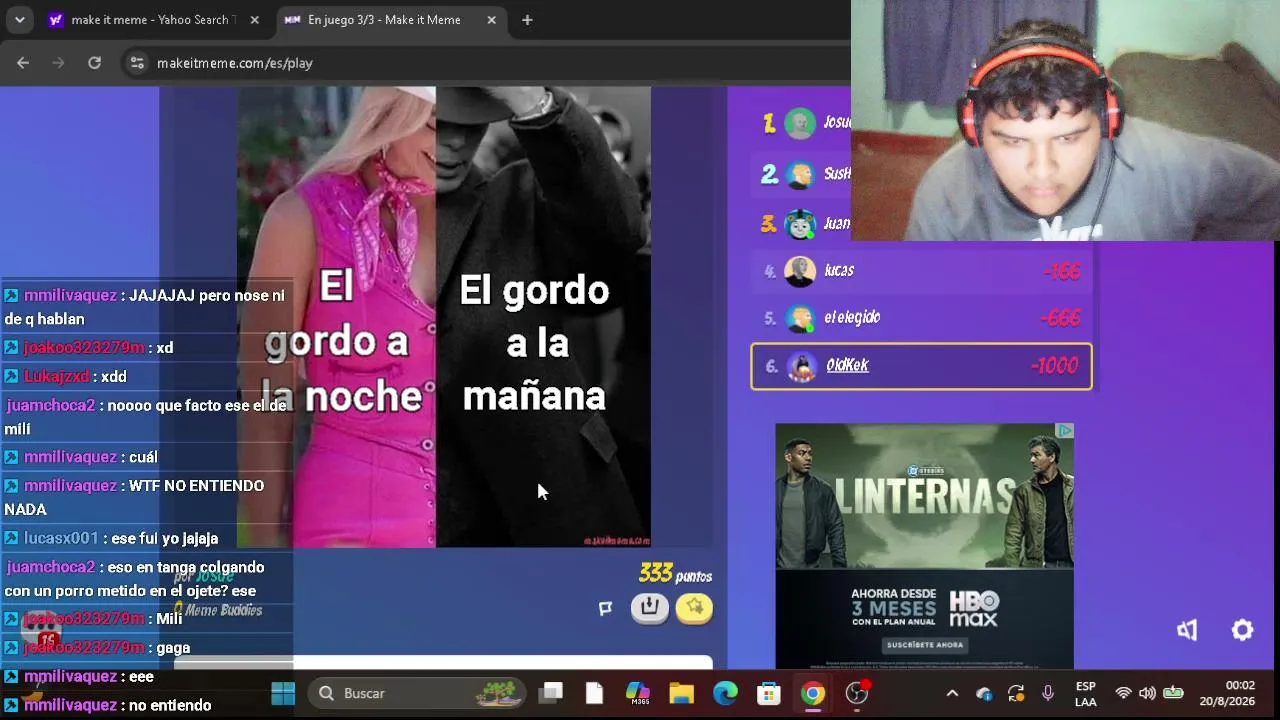
Task: Click the El gordo a la mañana meme panel
Action: coord(543,317)
